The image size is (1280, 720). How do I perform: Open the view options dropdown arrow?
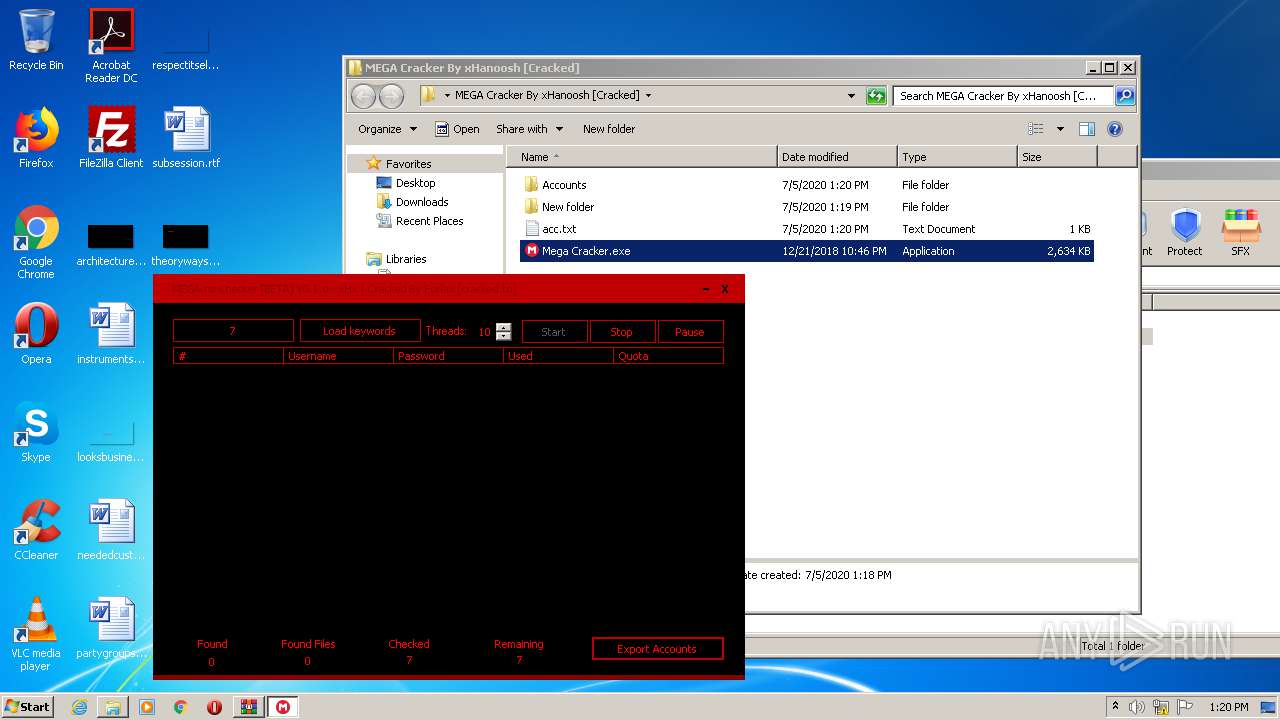click(x=1060, y=129)
